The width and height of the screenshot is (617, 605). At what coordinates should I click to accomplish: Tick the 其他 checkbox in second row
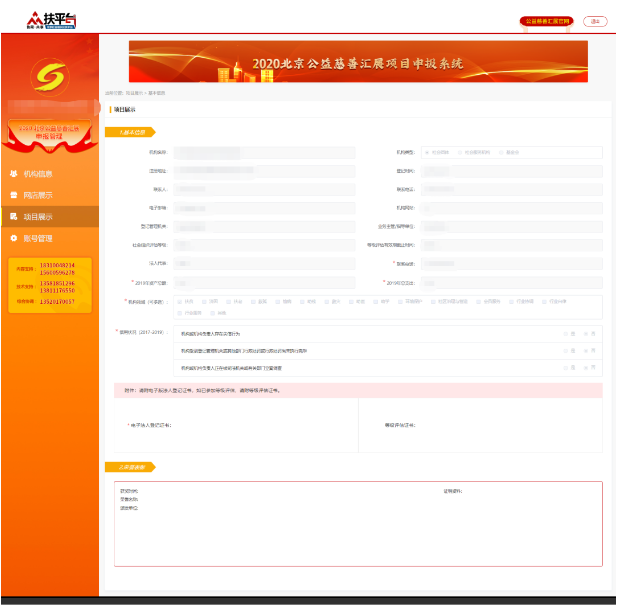click(212, 313)
